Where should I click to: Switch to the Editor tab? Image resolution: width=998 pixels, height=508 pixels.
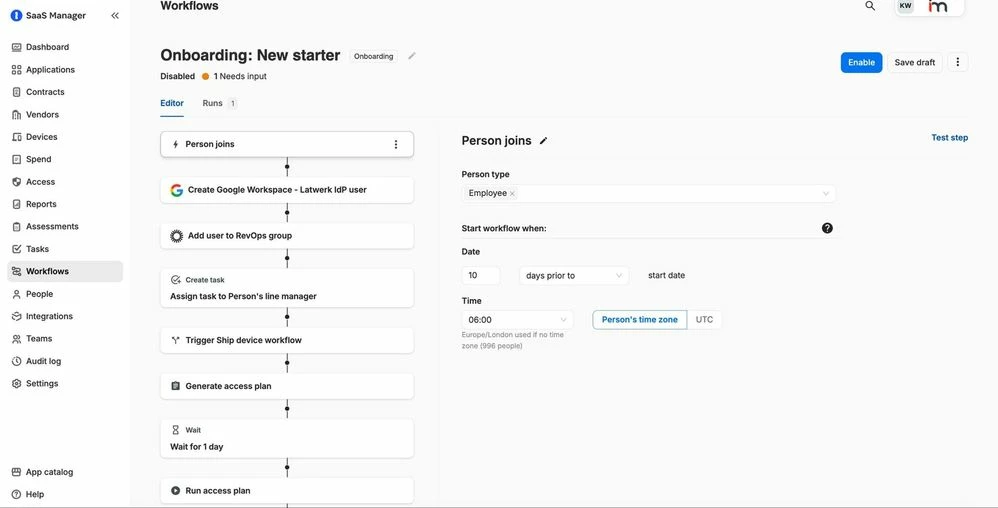pos(172,103)
